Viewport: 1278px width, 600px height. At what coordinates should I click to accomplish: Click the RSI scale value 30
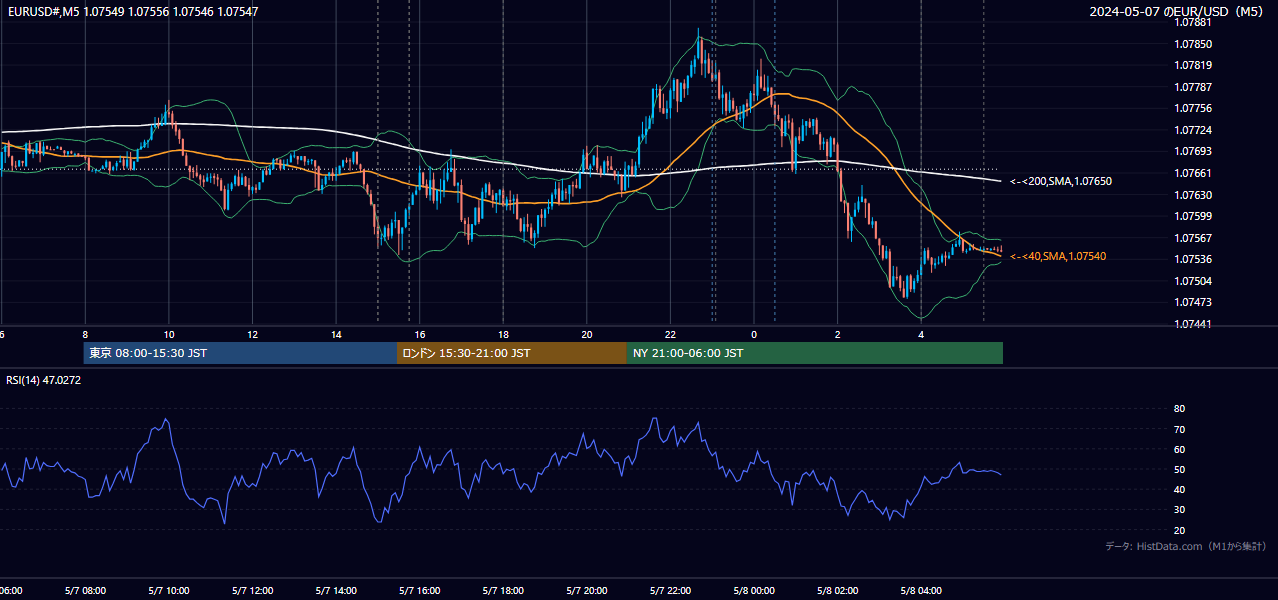pos(1180,510)
